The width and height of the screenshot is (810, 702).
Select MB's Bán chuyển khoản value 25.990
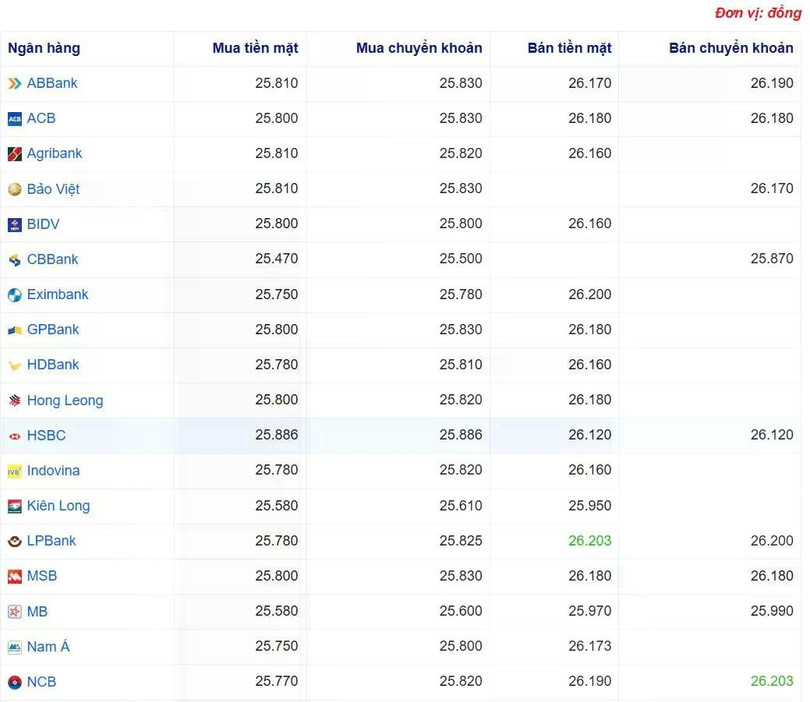click(772, 611)
